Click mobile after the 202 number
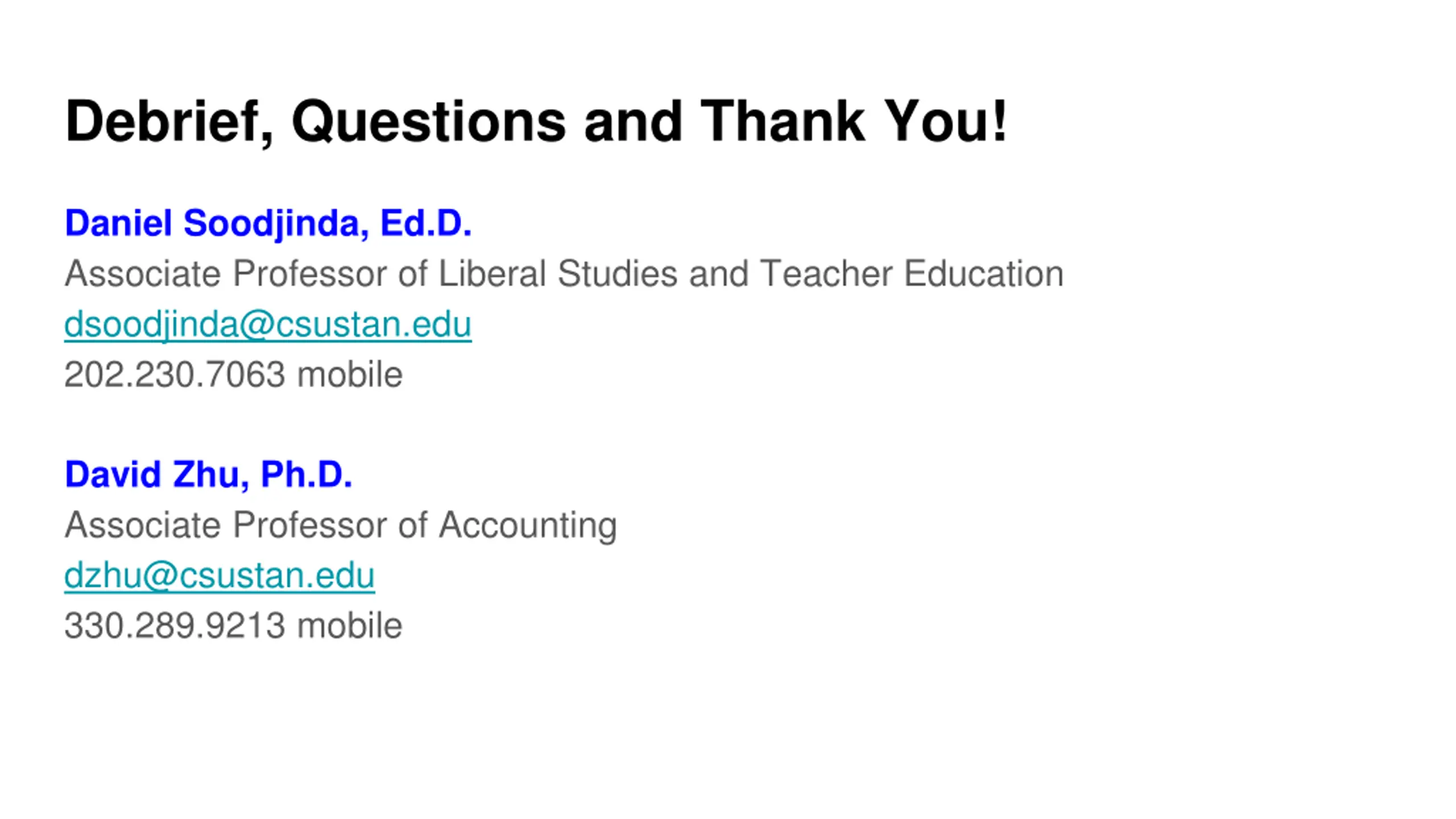 (x=350, y=375)
